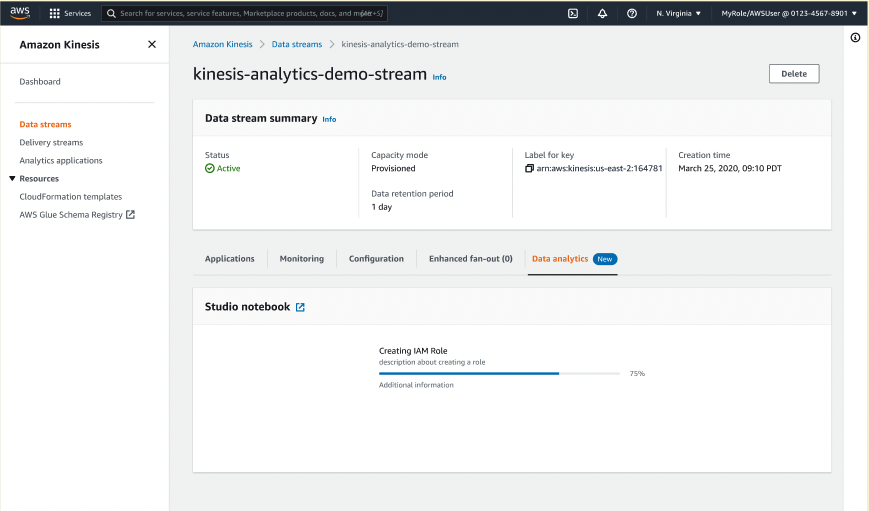Focus the services search input field

coord(244,13)
